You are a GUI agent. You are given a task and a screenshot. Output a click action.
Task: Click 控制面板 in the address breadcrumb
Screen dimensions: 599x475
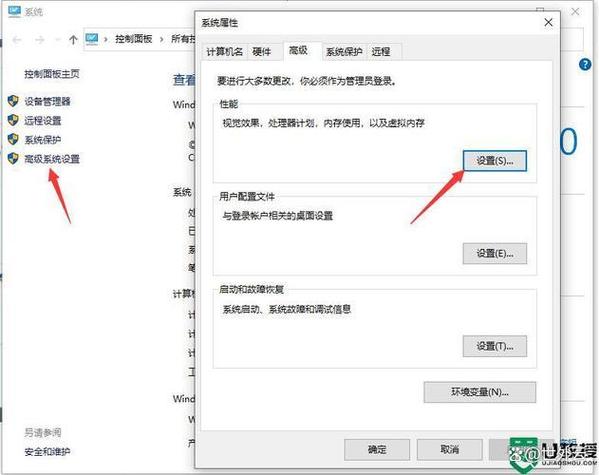pyautogui.click(x=134, y=39)
